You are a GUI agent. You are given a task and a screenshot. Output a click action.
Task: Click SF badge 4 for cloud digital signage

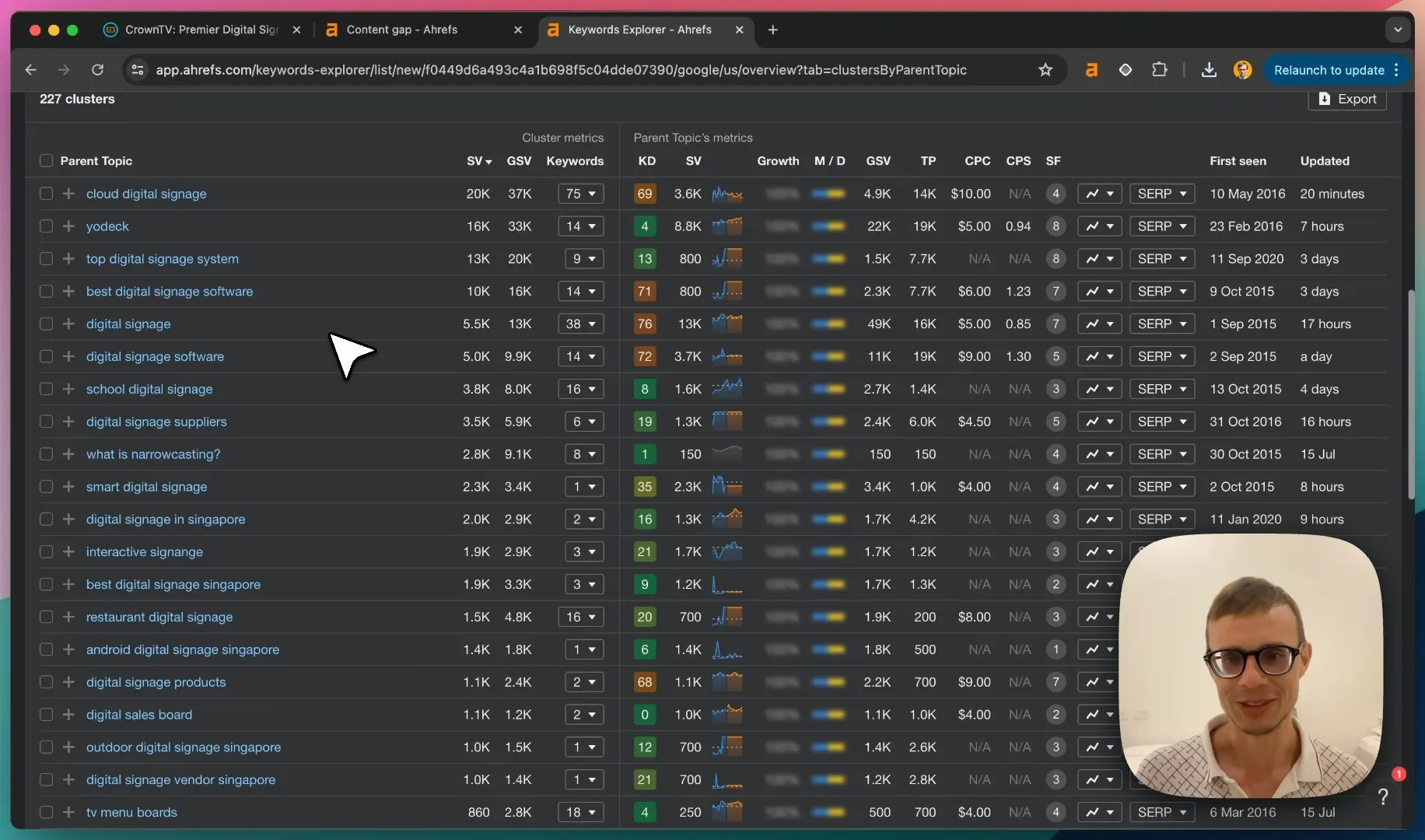(x=1056, y=194)
